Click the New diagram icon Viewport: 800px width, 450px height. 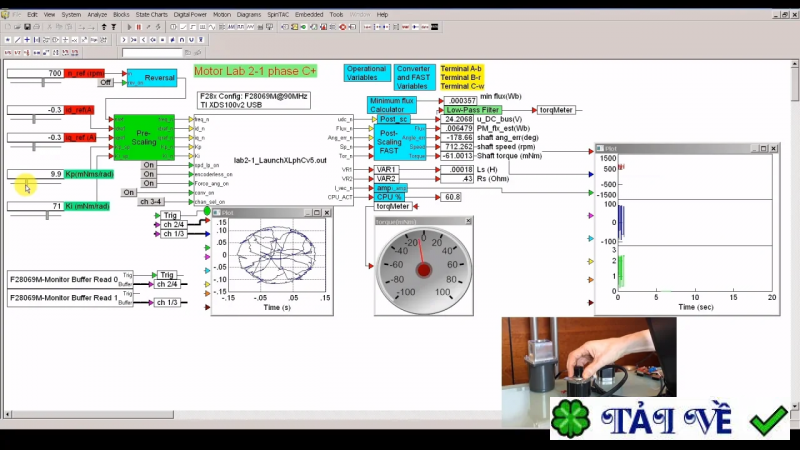8,28
